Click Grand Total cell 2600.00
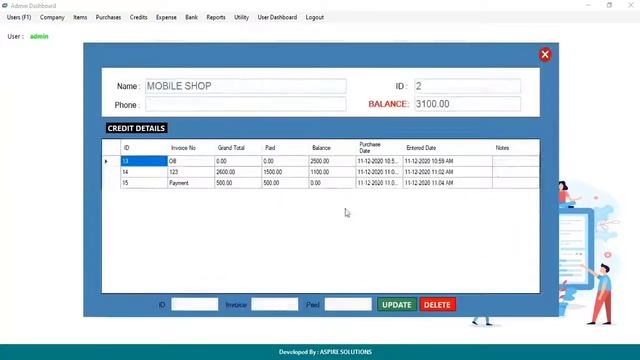The width and height of the screenshot is (640, 360). click(x=238, y=172)
